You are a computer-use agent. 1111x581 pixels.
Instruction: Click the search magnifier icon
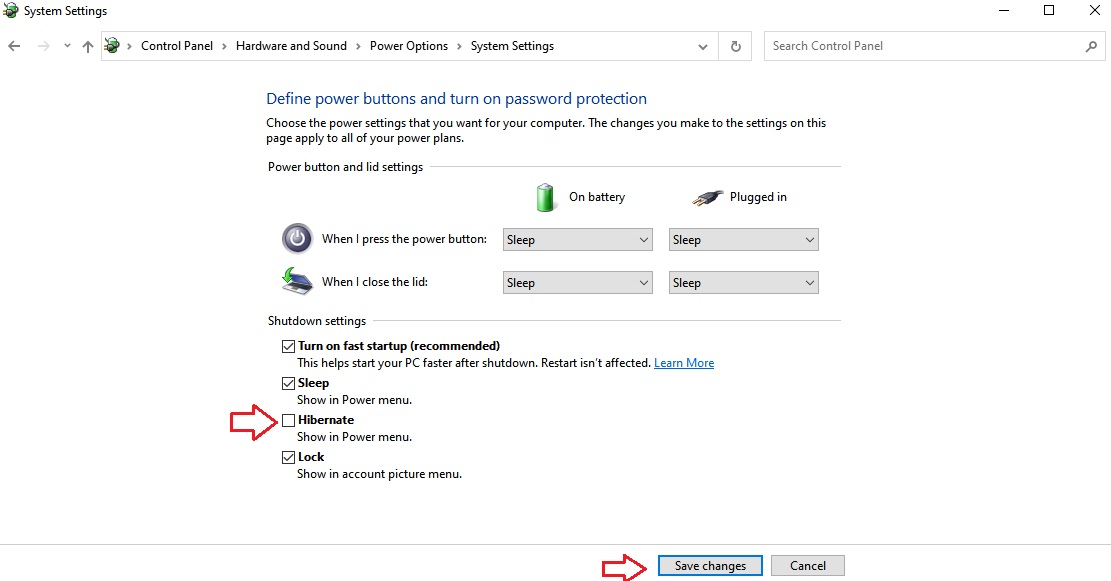[1091, 46]
